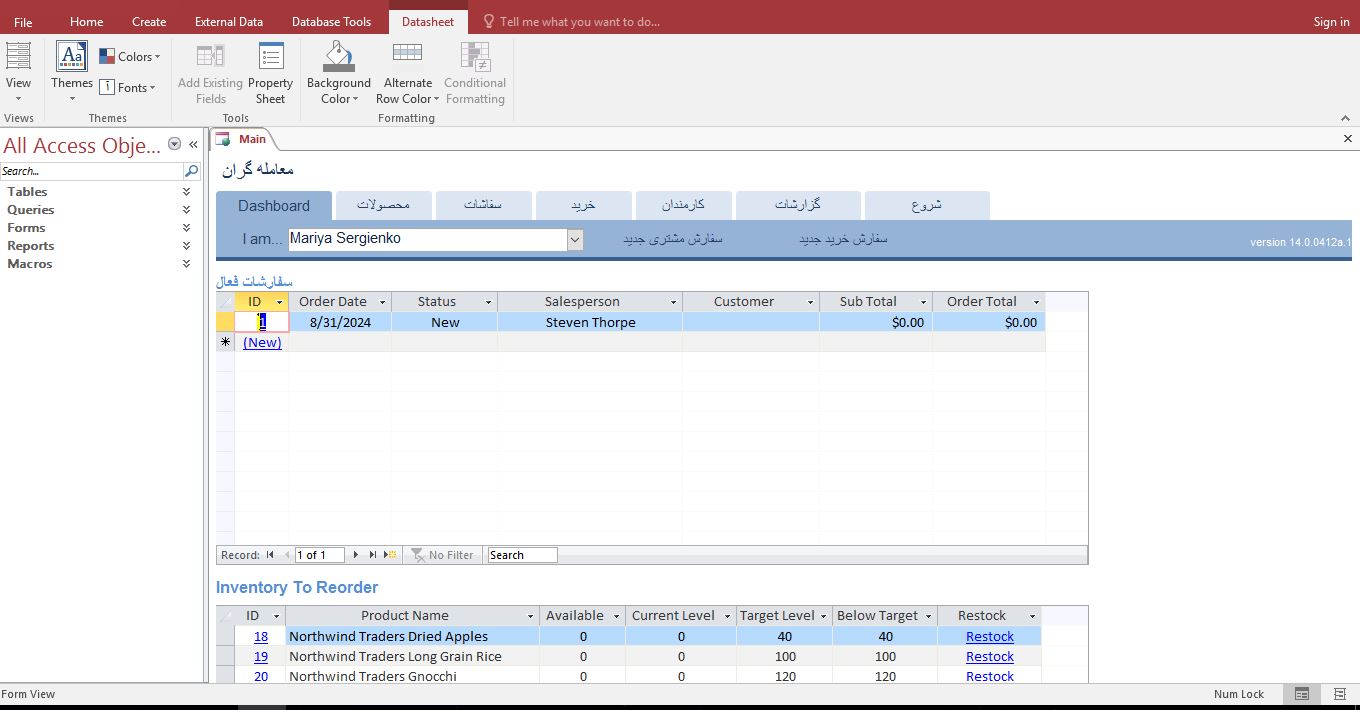Open the View button in ribbon
The width and height of the screenshot is (1360, 710).
click(x=18, y=72)
